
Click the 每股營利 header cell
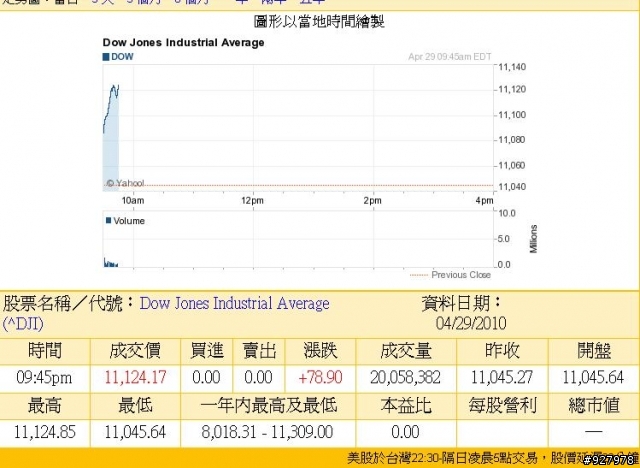tap(502, 406)
